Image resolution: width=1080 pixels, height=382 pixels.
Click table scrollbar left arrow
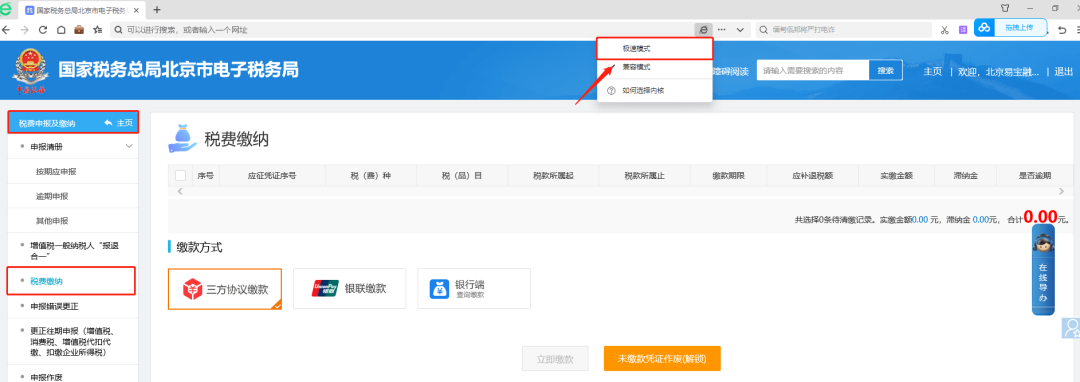pos(180,191)
